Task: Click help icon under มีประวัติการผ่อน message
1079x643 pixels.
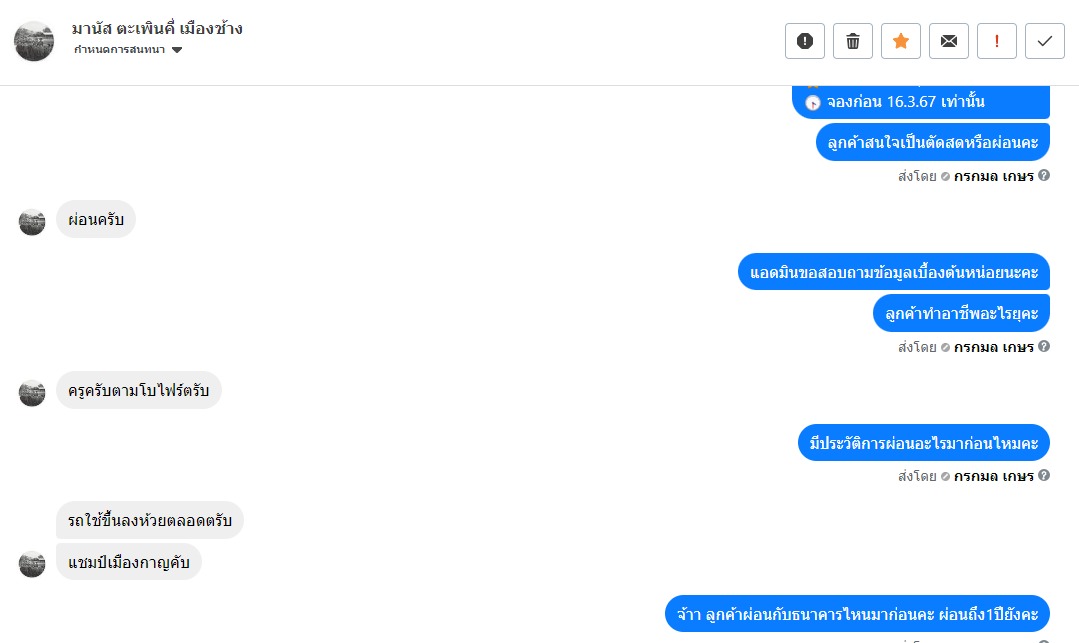Action: [1044, 475]
